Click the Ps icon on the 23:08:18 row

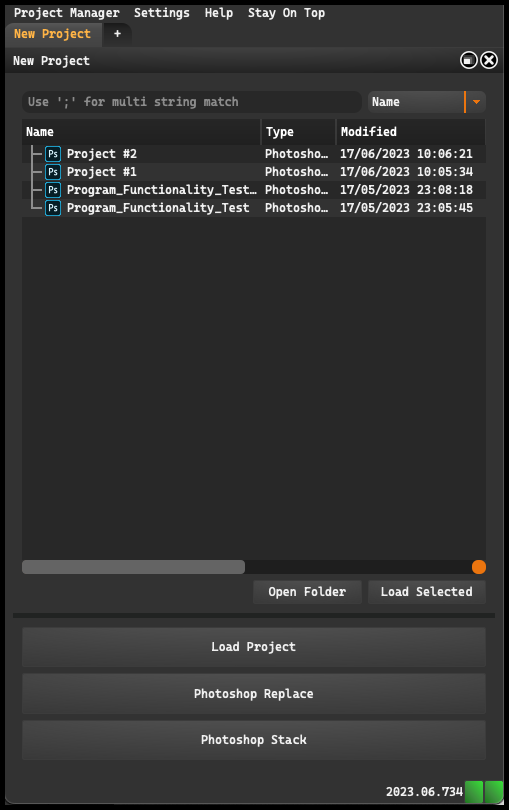[53, 190]
